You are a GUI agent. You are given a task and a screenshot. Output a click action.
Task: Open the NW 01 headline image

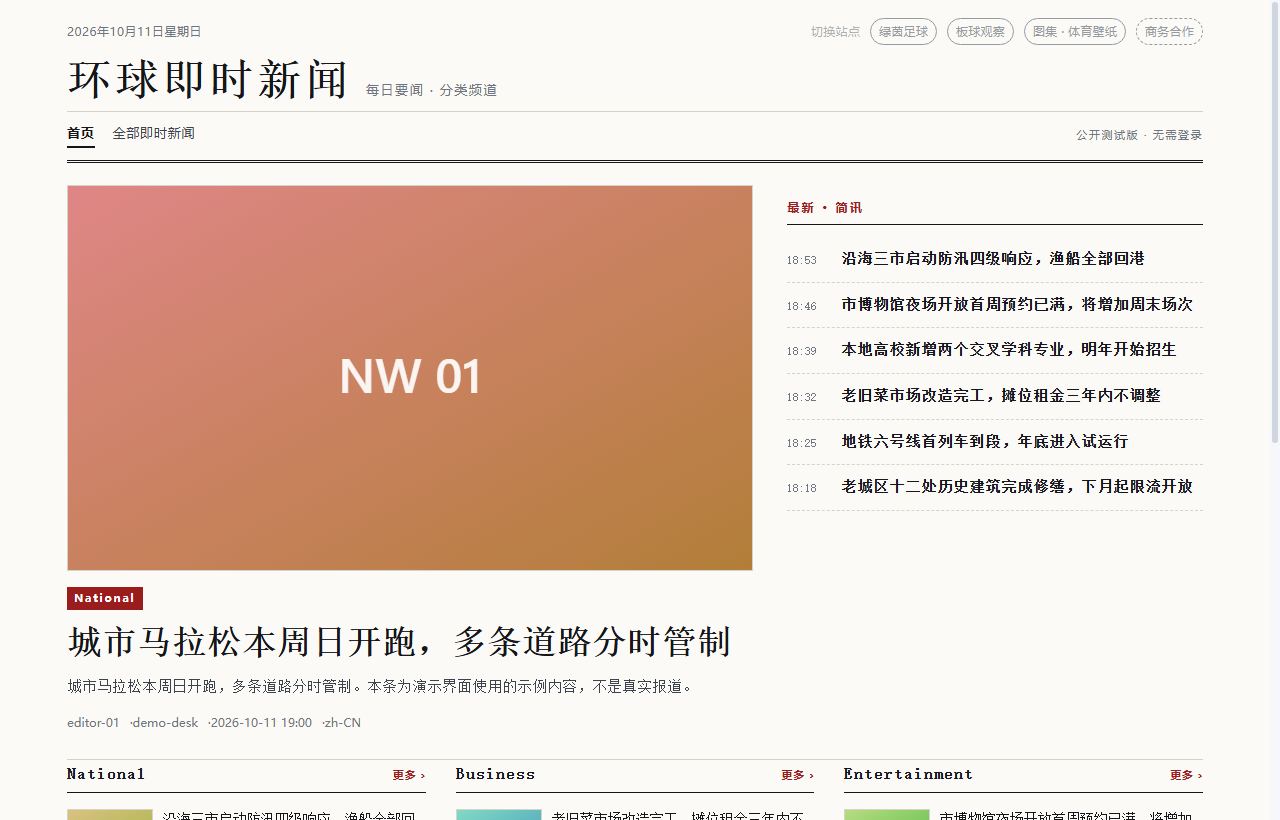(410, 378)
